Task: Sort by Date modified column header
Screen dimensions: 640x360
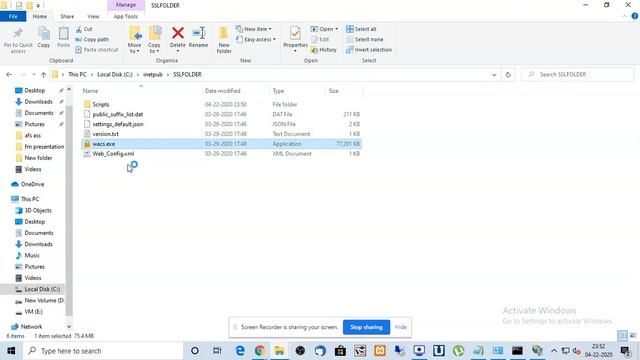Action: [x=222, y=91]
